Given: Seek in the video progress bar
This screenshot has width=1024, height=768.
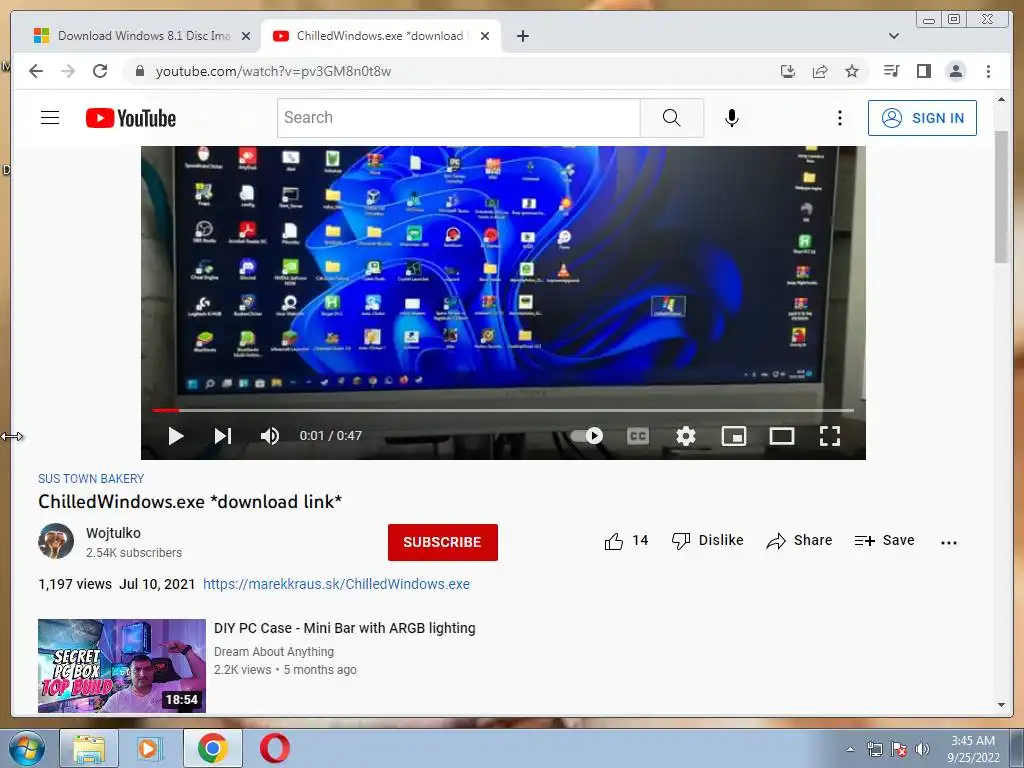Looking at the screenshot, I should pyautogui.click(x=503, y=410).
